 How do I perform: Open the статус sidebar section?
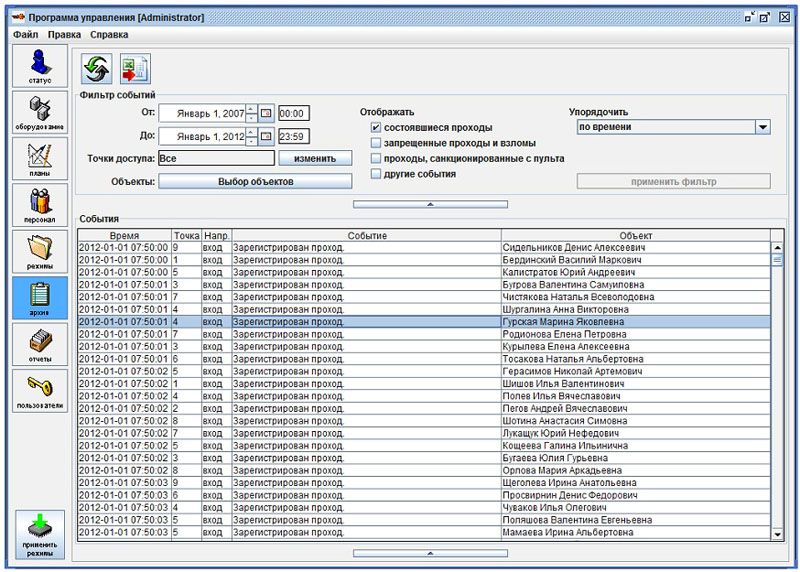click(40, 66)
